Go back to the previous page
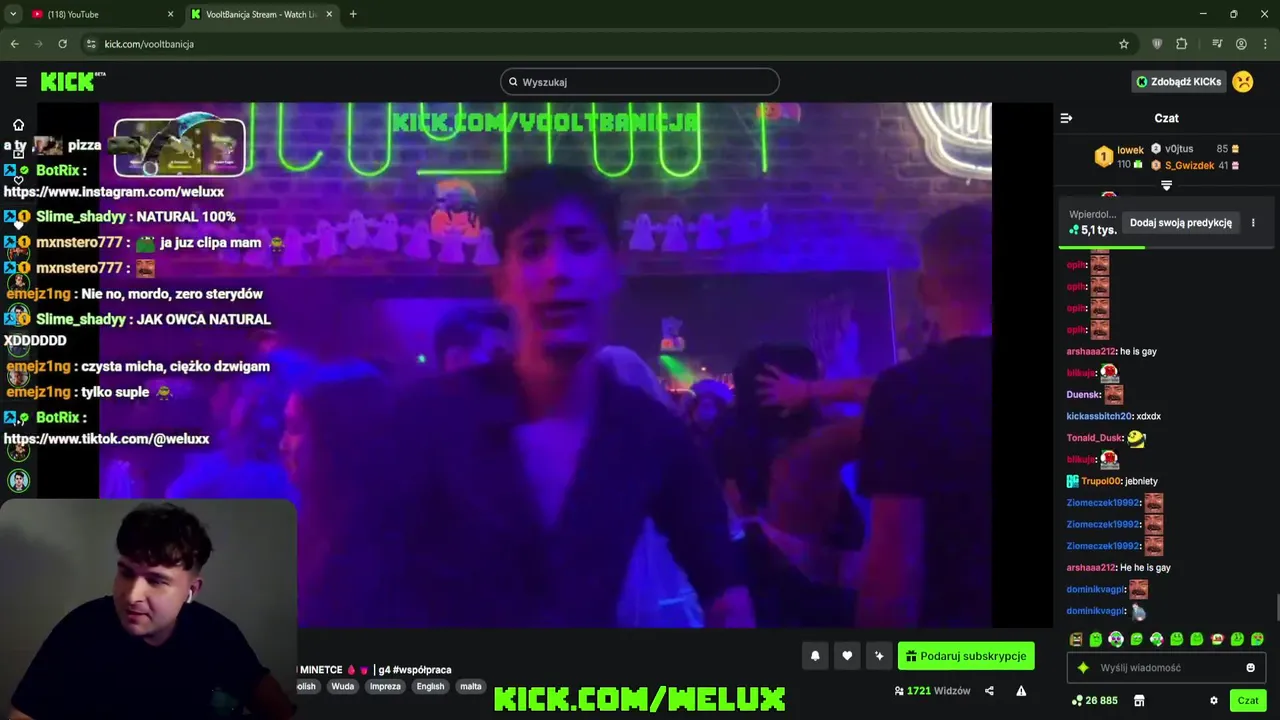The height and width of the screenshot is (720, 1280). click(14, 44)
